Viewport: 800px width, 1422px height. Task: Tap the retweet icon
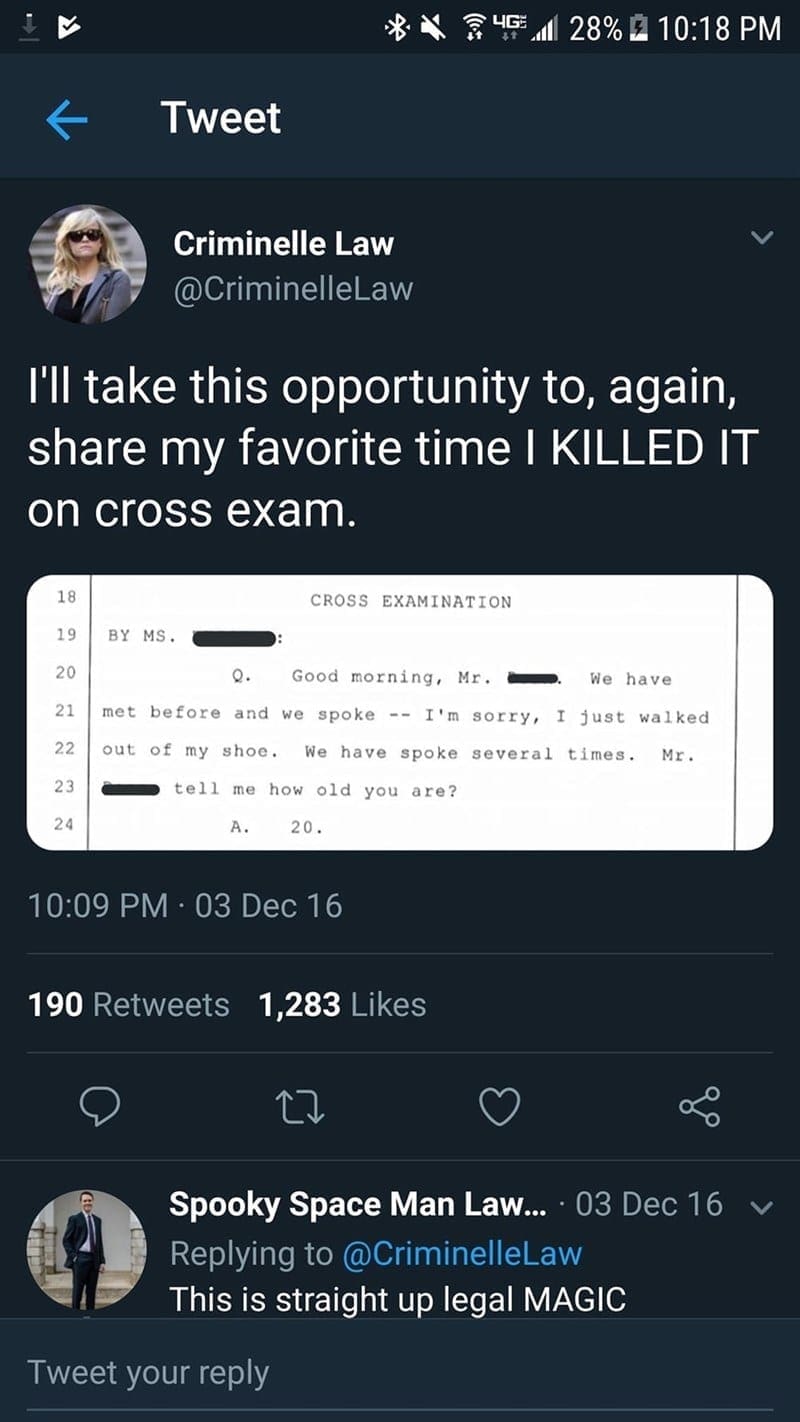pyautogui.click(x=300, y=1107)
